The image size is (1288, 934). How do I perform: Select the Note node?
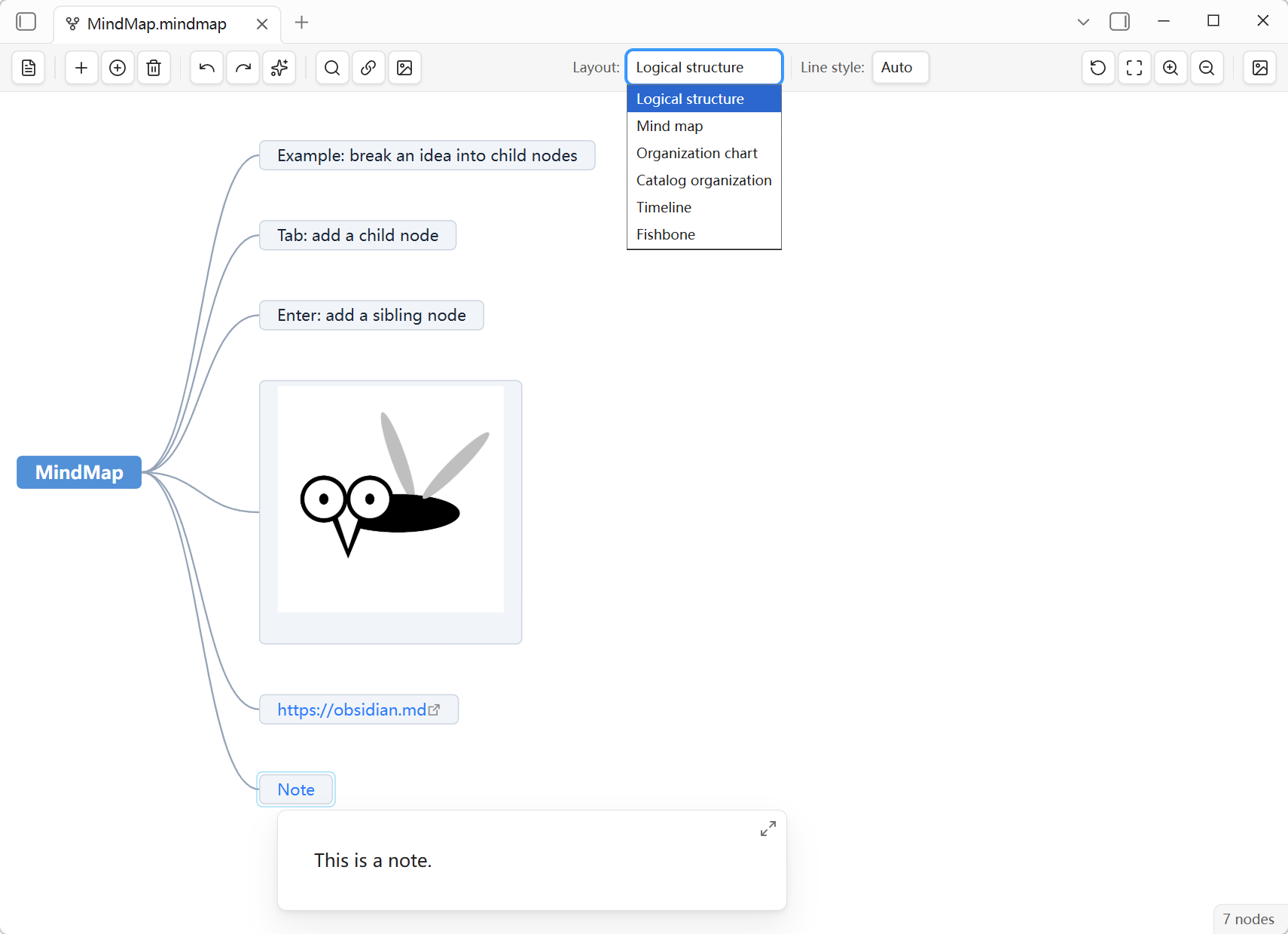(296, 789)
